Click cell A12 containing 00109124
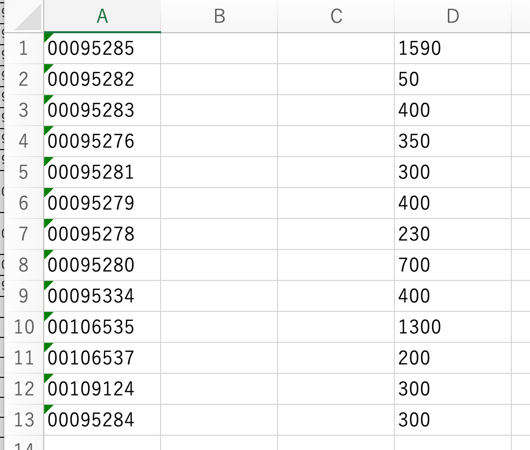Image resolution: width=530 pixels, height=450 pixels. coord(102,389)
